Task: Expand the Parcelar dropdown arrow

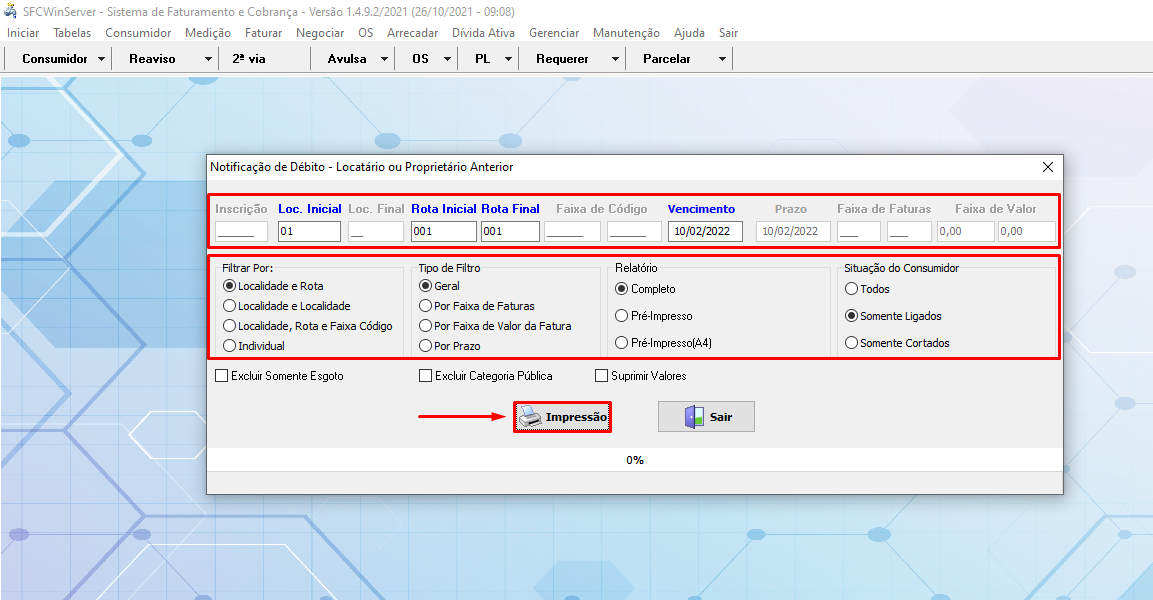Action: click(x=722, y=59)
